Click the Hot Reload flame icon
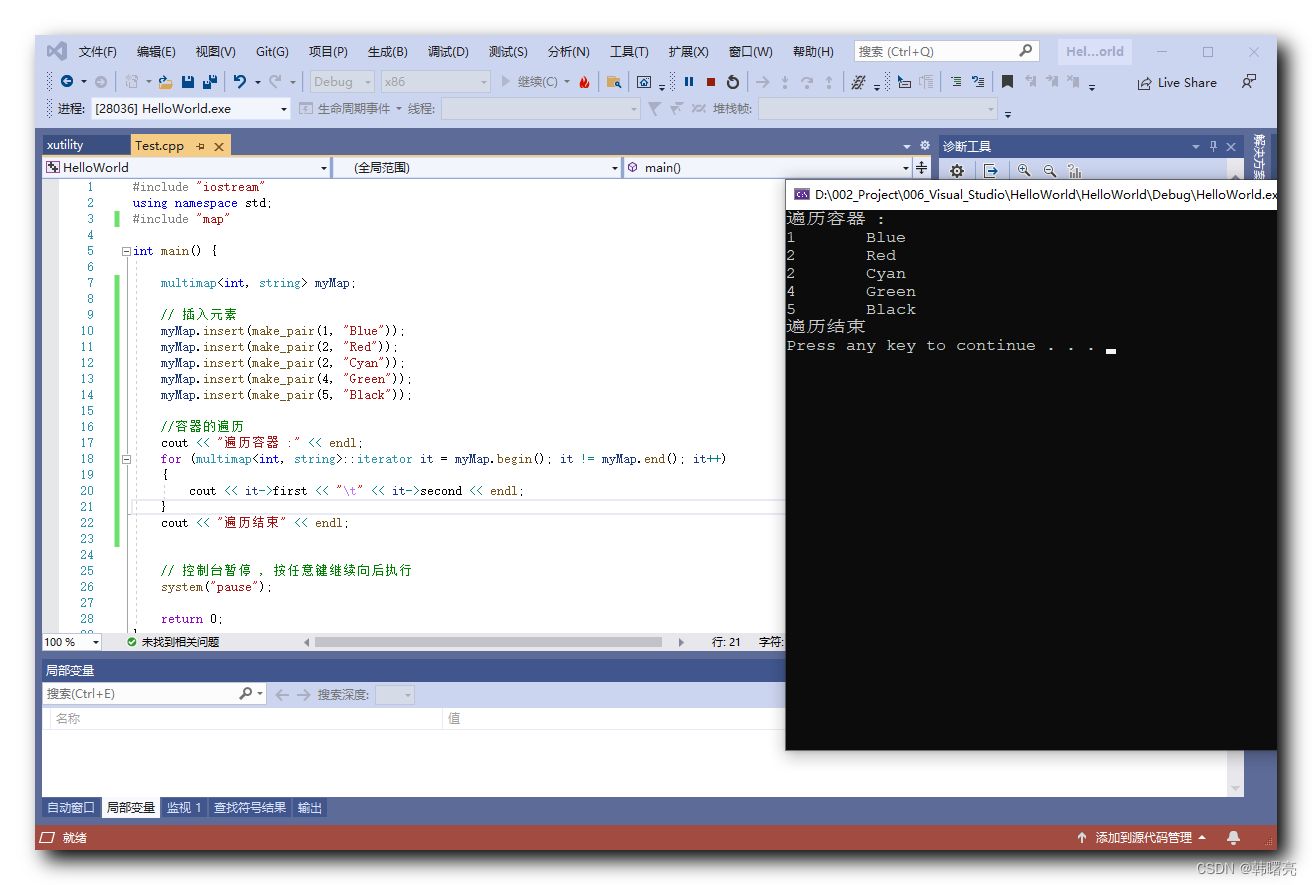This screenshot has width=1312, height=885. tap(584, 82)
